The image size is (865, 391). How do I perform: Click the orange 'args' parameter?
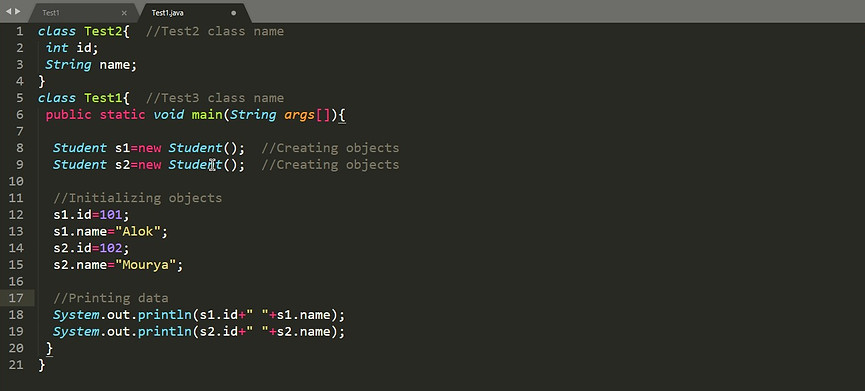click(299, 115)
